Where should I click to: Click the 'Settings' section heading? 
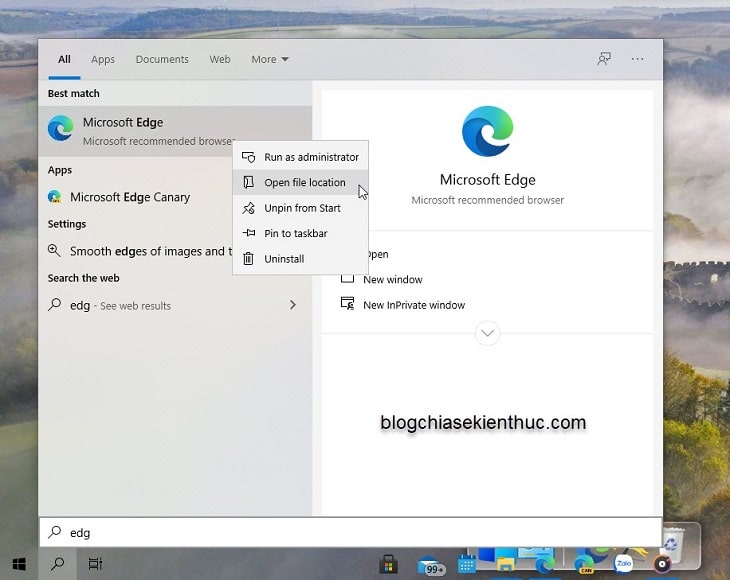coord(67,224)
